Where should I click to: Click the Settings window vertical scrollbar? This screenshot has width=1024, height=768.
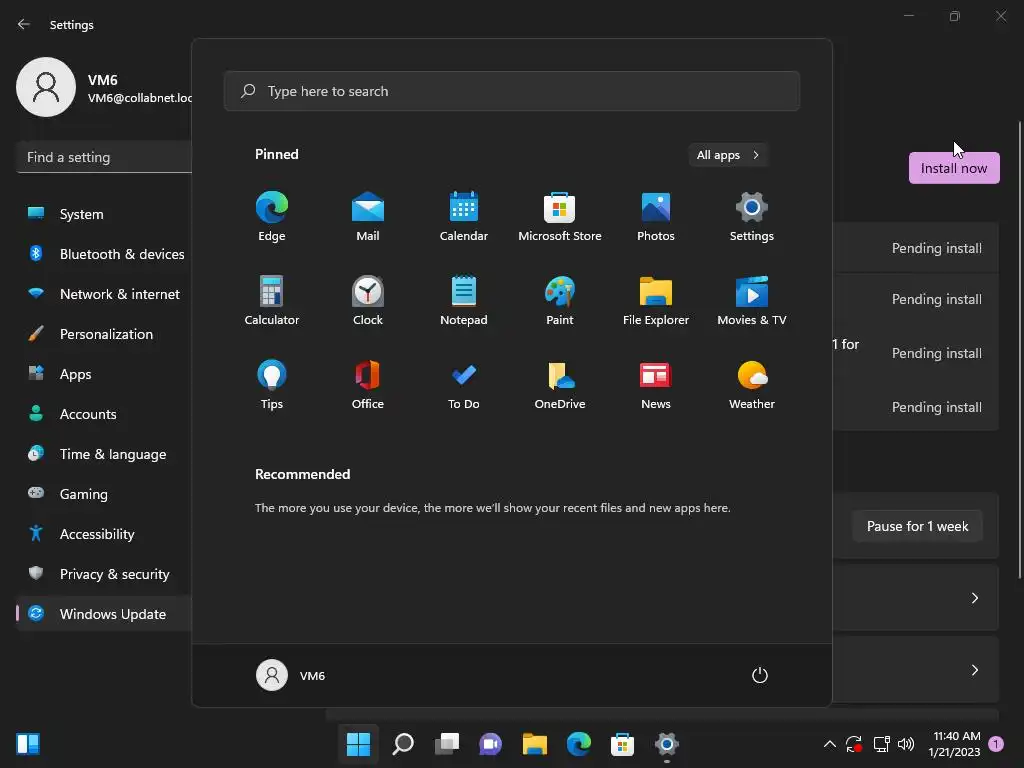[x=1019, y=349]
